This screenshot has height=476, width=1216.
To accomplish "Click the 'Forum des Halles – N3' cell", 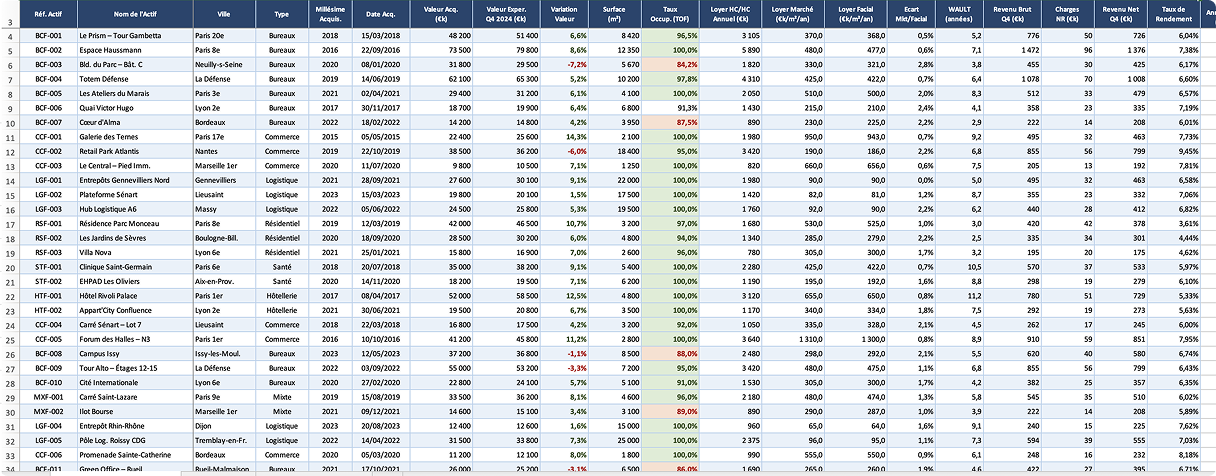I will point(134,339).
